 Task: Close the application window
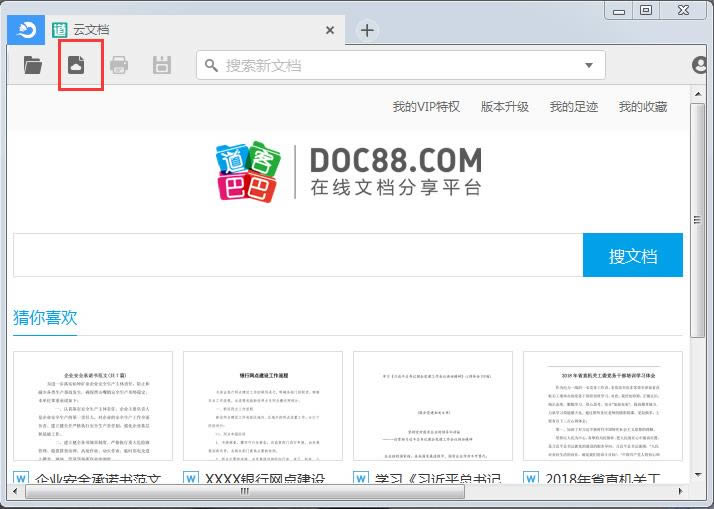683,10
